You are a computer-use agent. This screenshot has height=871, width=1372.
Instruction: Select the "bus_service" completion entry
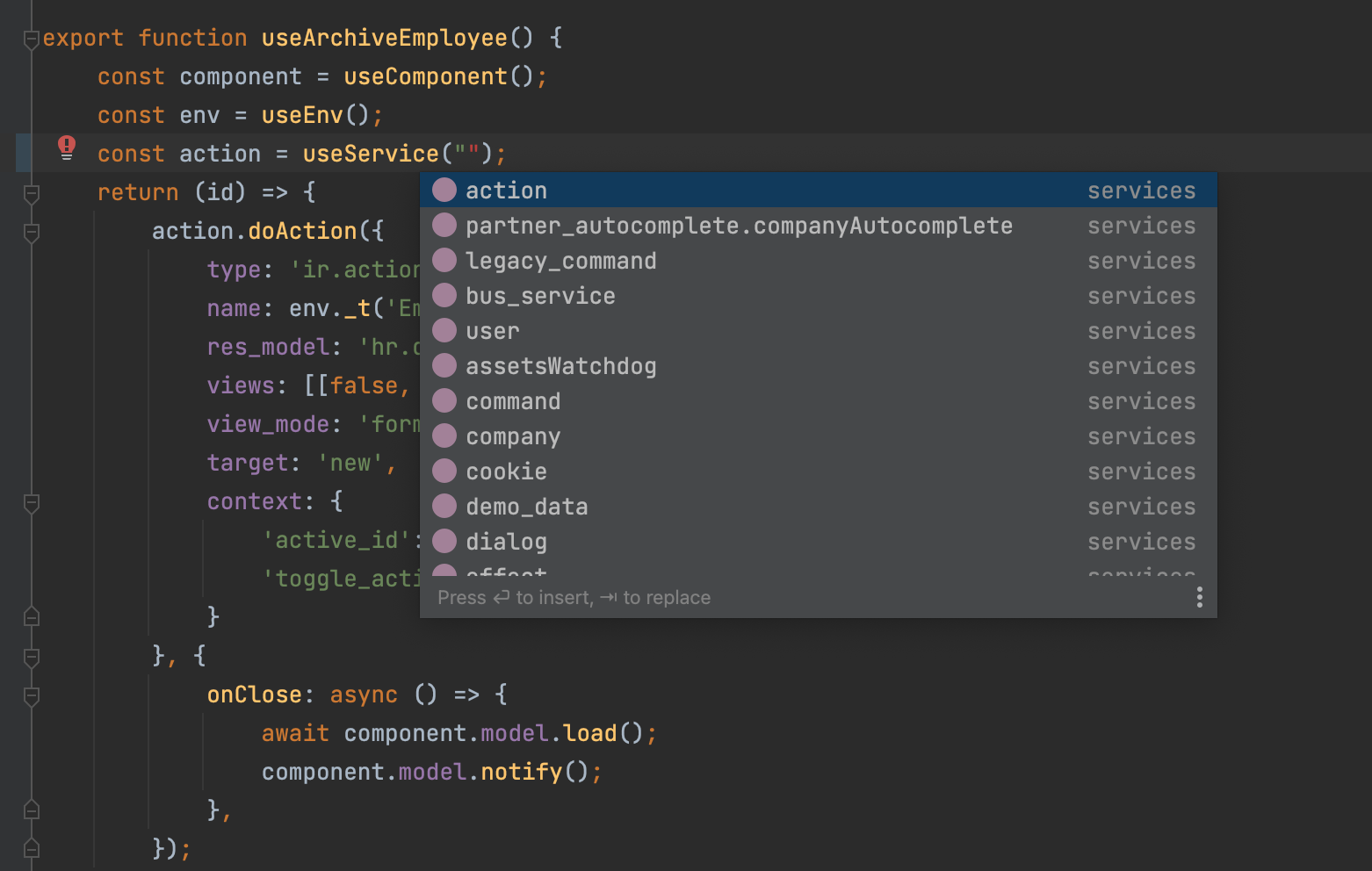tap(539, 295)
